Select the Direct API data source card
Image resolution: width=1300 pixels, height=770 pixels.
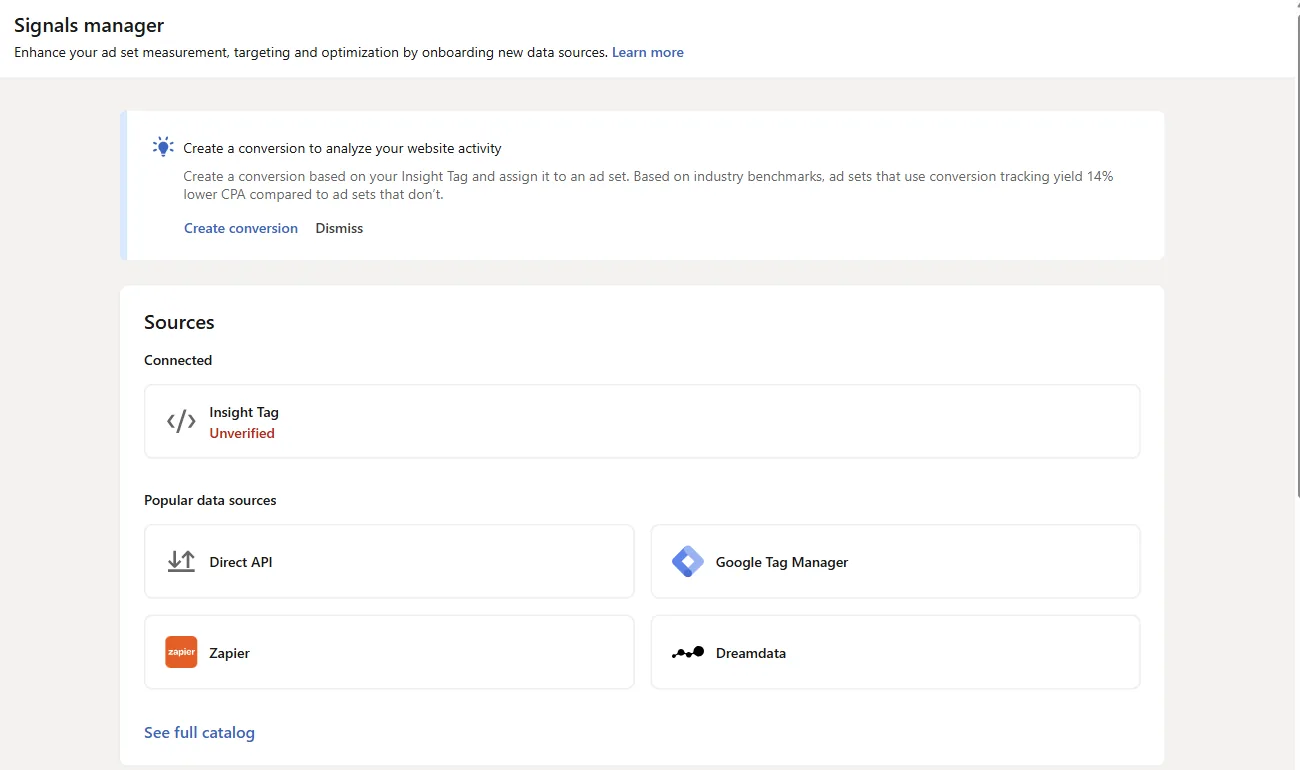pyautogui.click(x=389, y=561)
